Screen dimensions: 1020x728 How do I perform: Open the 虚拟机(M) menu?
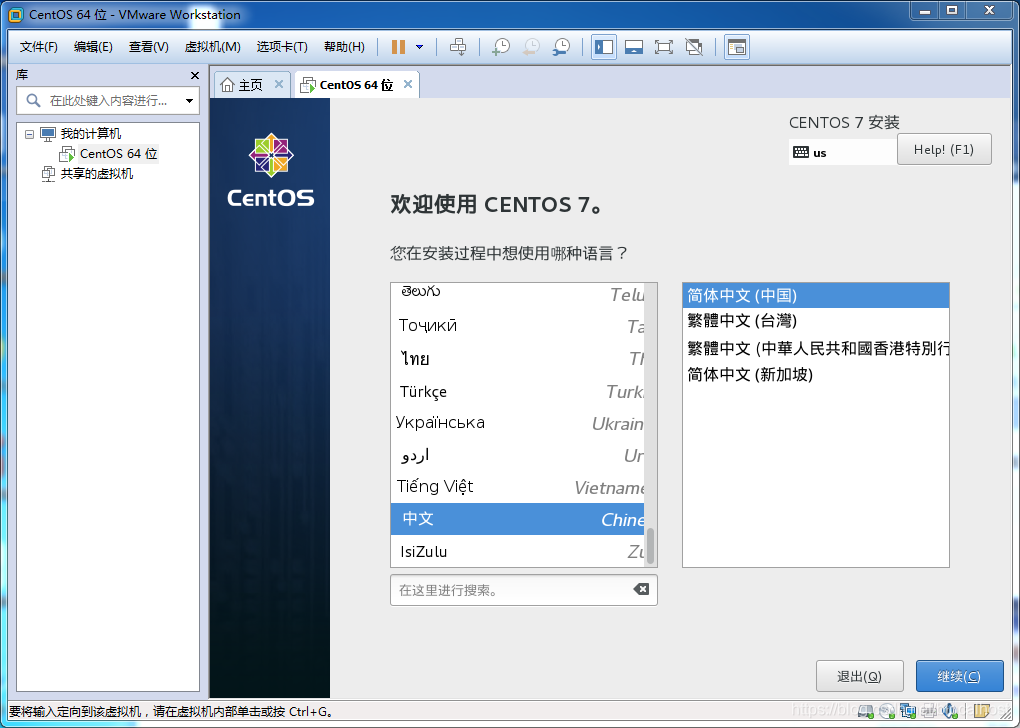(x=213, y=47)
